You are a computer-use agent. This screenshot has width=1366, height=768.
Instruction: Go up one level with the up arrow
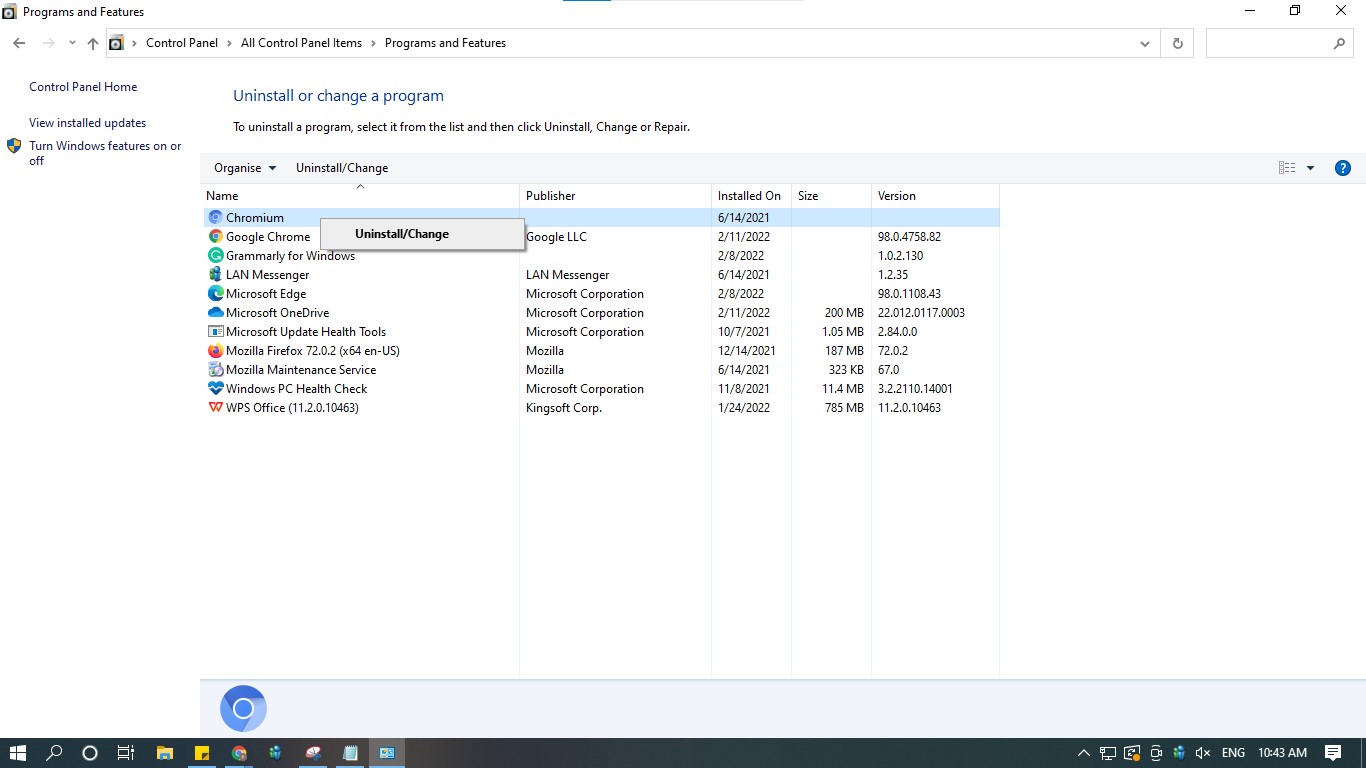click(93, 43)
